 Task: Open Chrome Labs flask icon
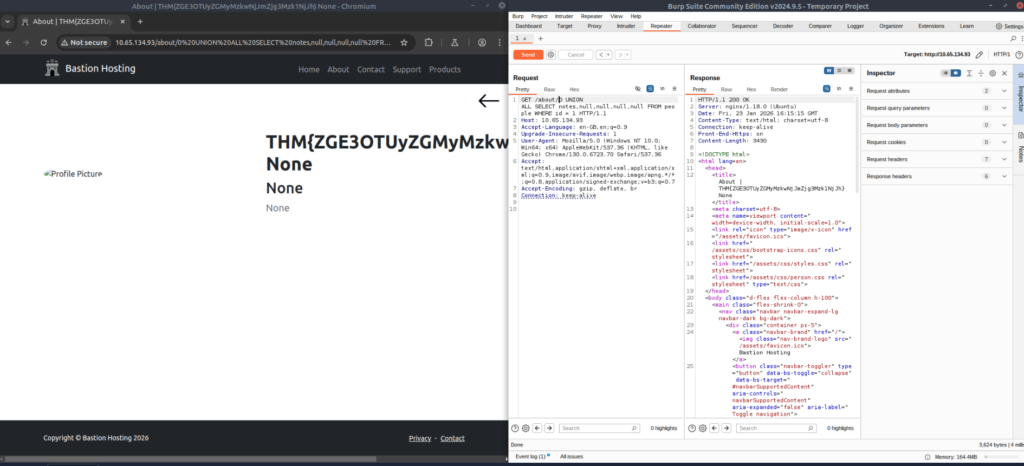click(455, 42)
